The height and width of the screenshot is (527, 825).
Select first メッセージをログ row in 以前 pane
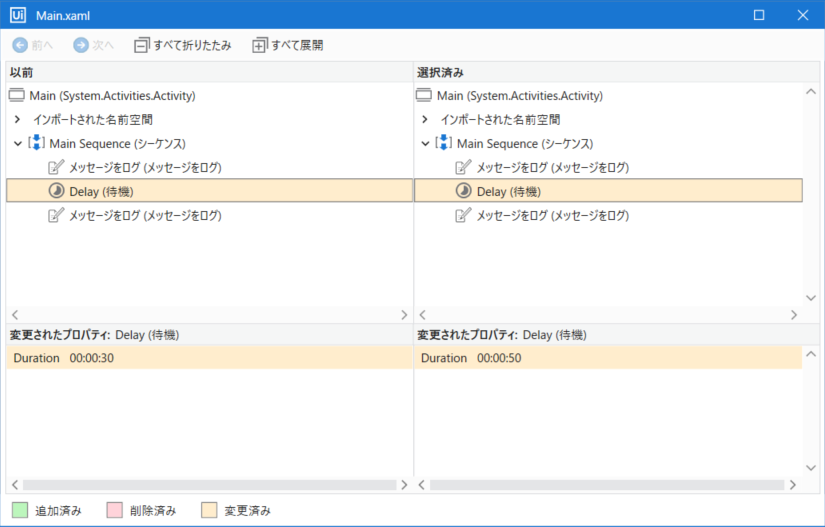[x=145, y=167]
